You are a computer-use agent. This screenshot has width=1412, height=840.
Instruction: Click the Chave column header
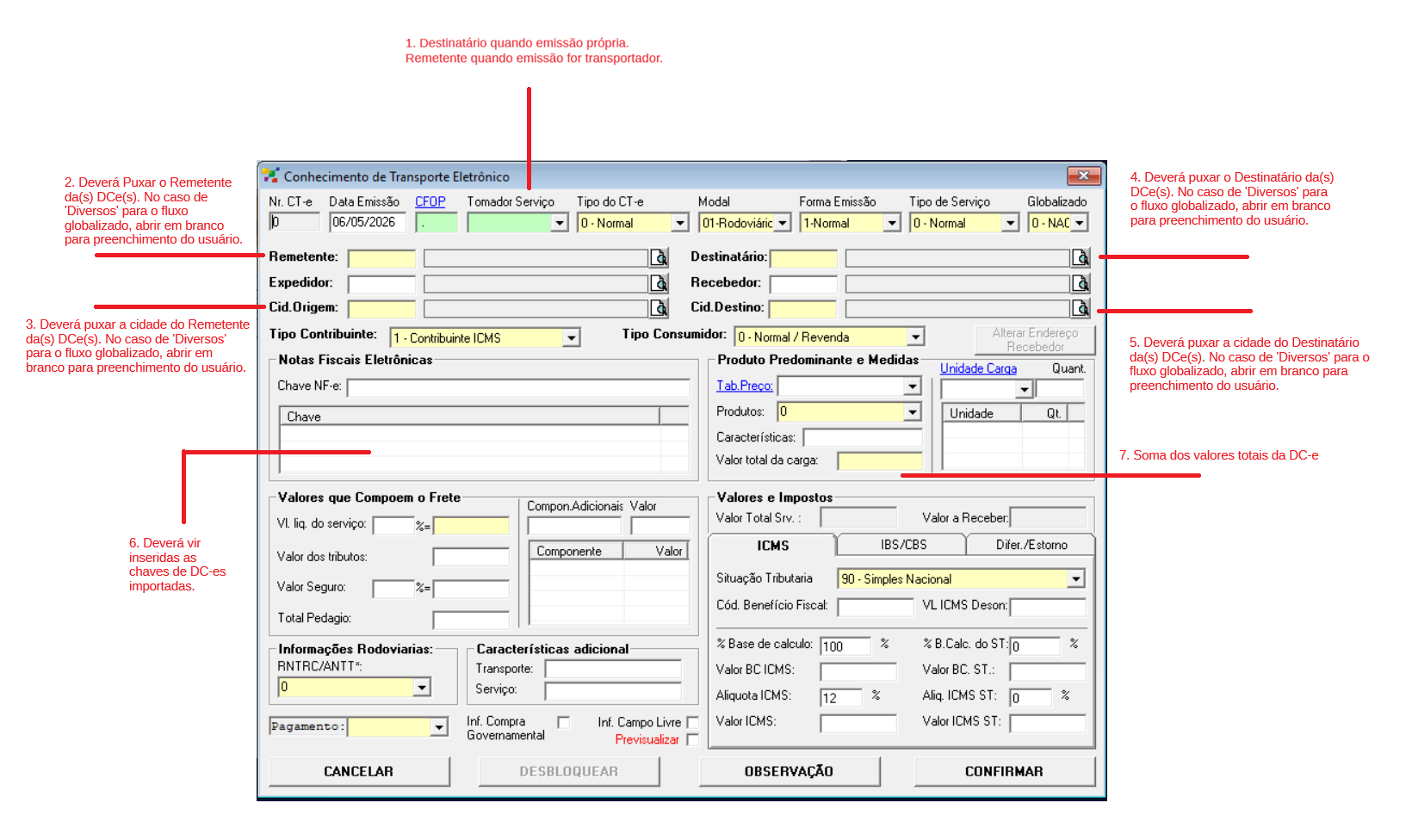[469, 417]
